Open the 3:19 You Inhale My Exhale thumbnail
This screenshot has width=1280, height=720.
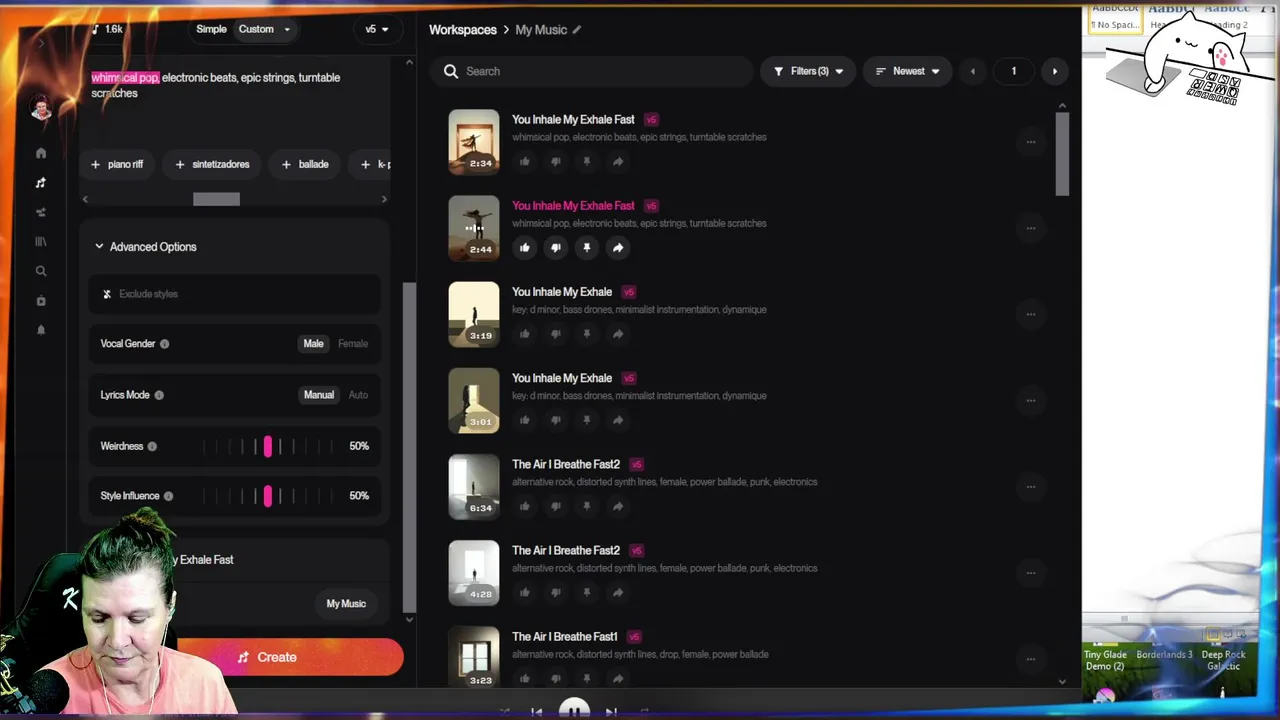(x=474, y=314)
